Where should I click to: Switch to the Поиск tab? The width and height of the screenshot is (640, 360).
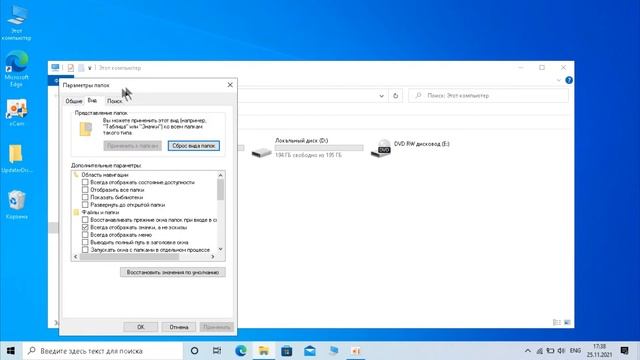coord(114,101)
